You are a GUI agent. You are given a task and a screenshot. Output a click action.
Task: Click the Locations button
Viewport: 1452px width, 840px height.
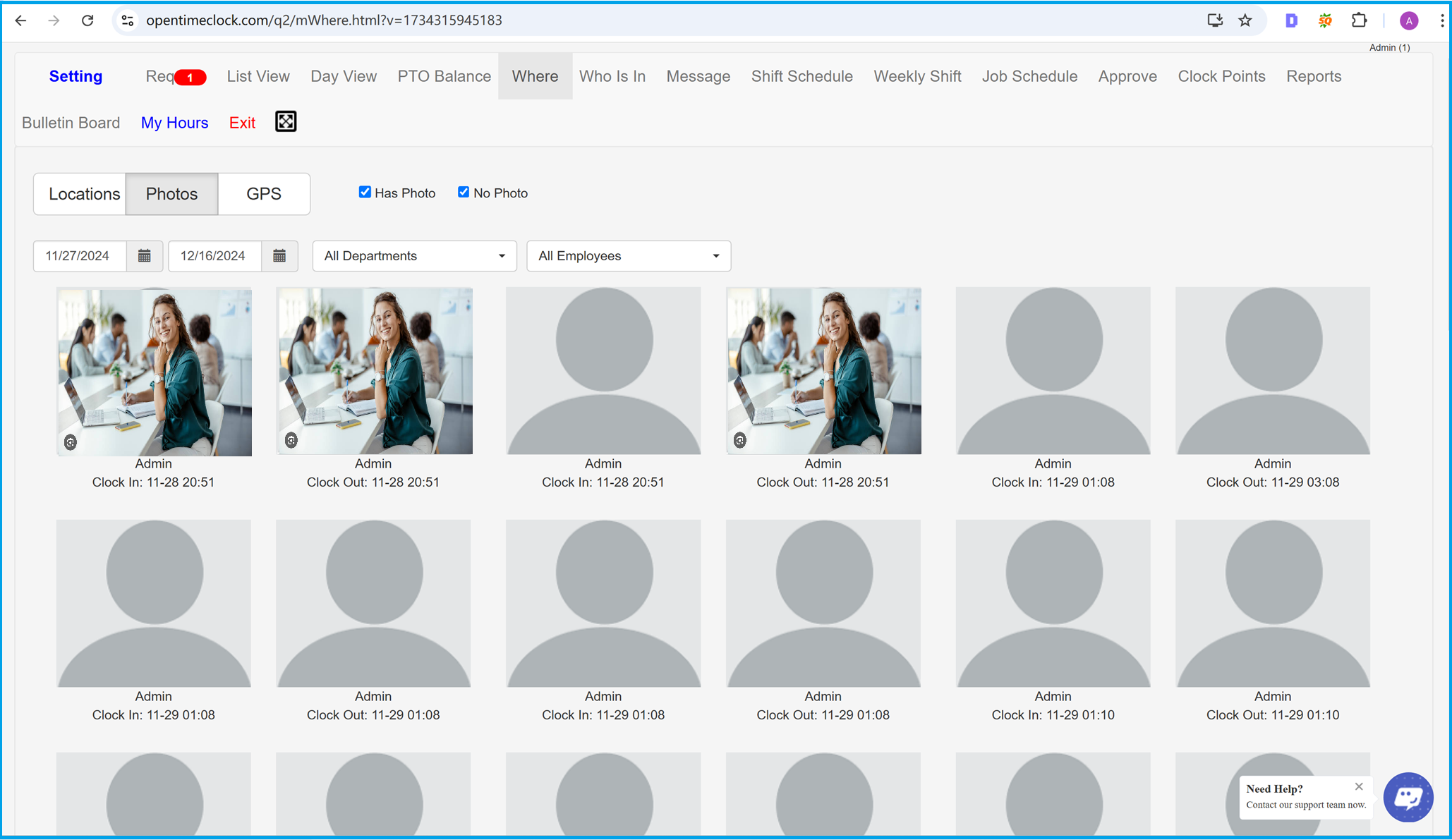[x=83, y=193]
